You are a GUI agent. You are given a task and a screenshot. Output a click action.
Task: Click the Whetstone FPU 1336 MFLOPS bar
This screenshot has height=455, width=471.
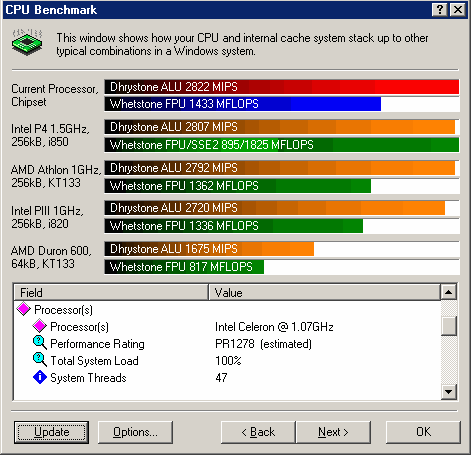pyautogui.click(x=234, y=226)
